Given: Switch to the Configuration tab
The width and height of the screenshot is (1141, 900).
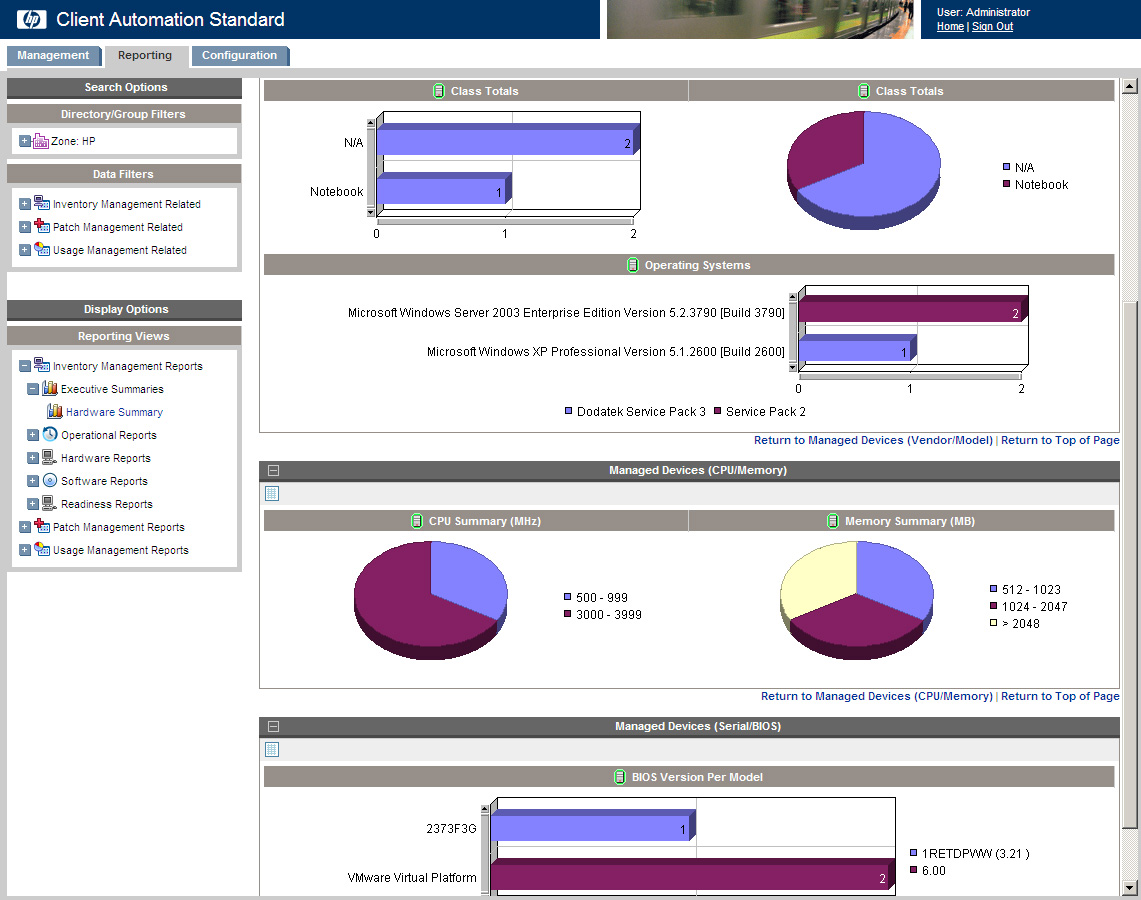Looking at the screenshot, I should point(240,55).
